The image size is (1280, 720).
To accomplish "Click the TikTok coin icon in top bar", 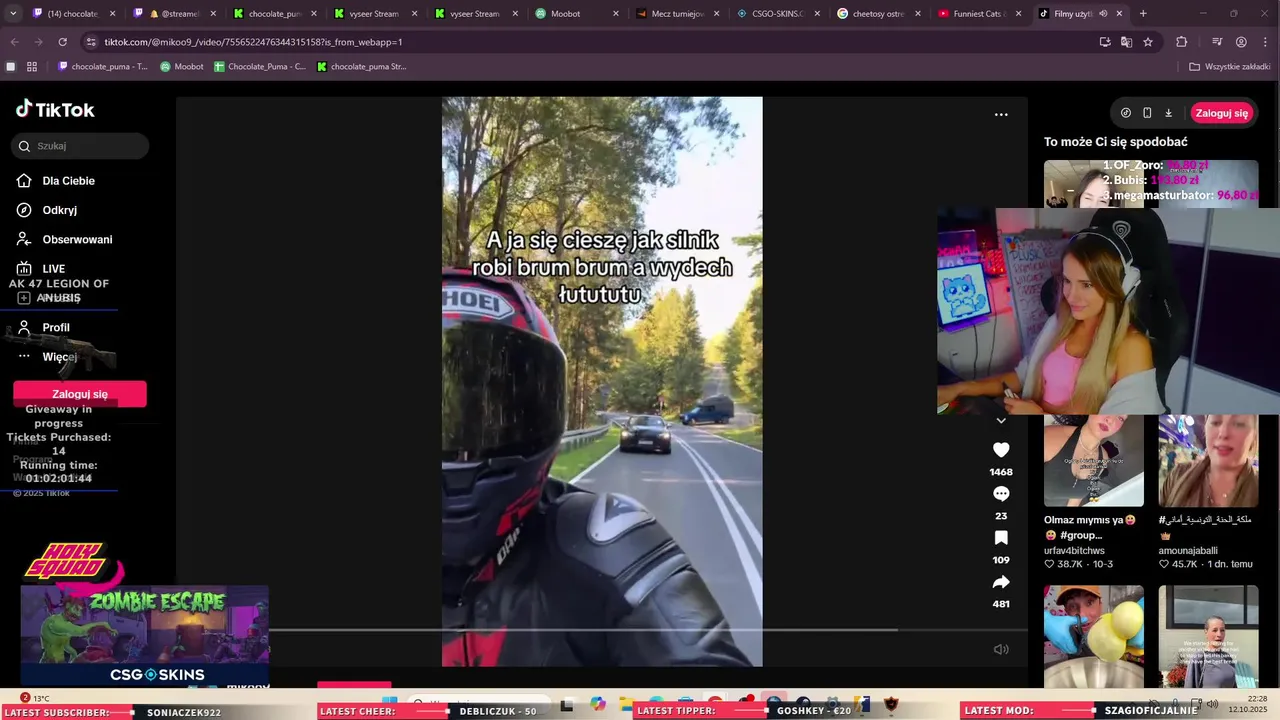I will pyautogui.click(x=1126, y=113).
